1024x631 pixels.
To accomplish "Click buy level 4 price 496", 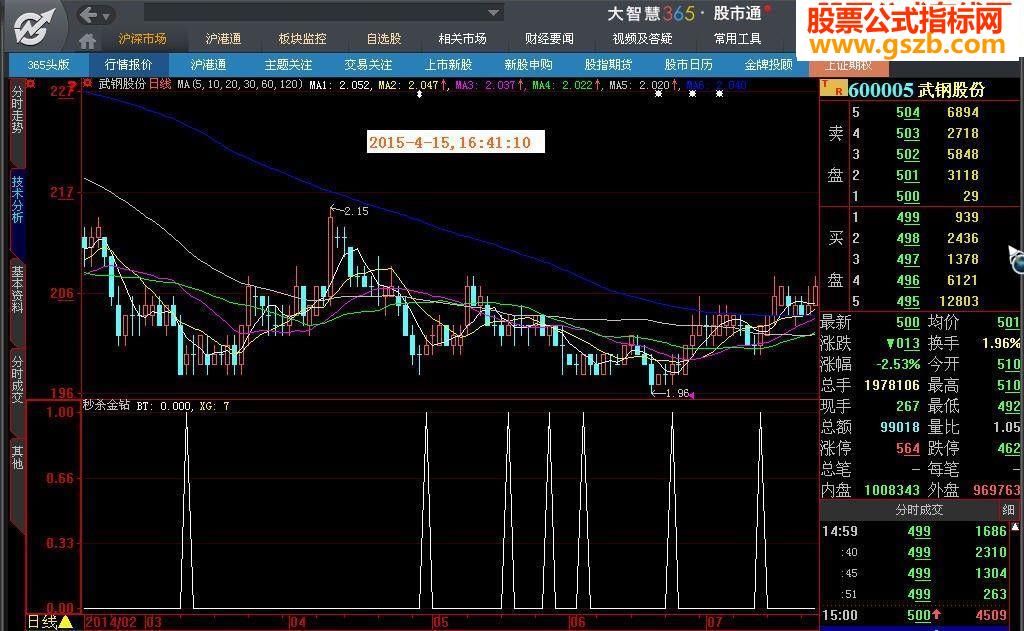I will pyautogui.click(x=908, y=280).
